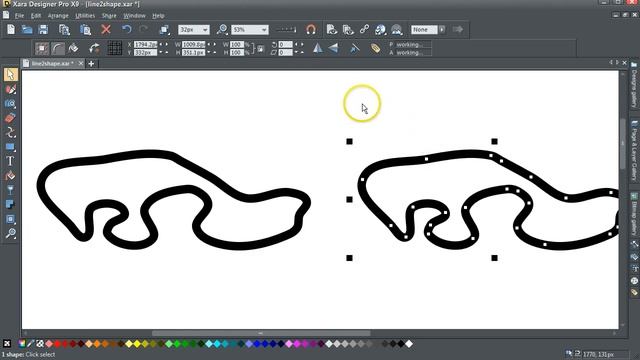The height and width of the screenshot is (360, 640).
Task: Open the line style dash pattern dropdown
Action: 286,29
